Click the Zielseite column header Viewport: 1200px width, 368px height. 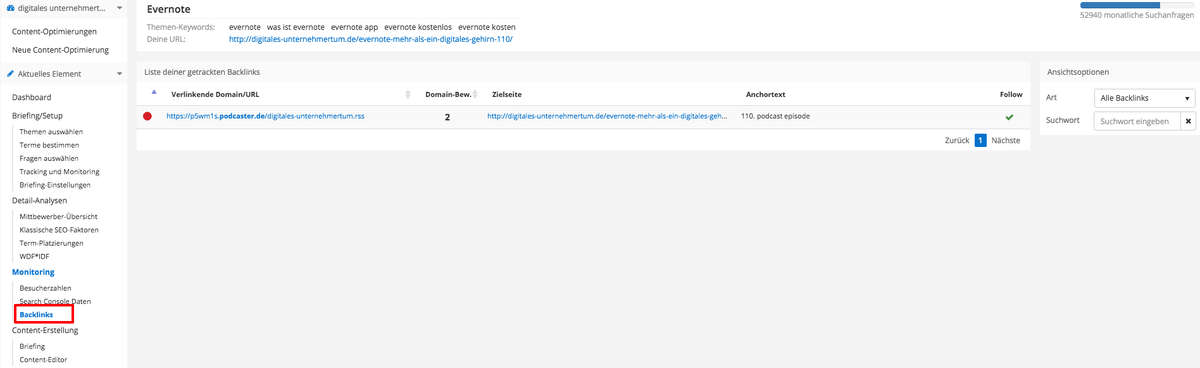click(x=507, y=95)
